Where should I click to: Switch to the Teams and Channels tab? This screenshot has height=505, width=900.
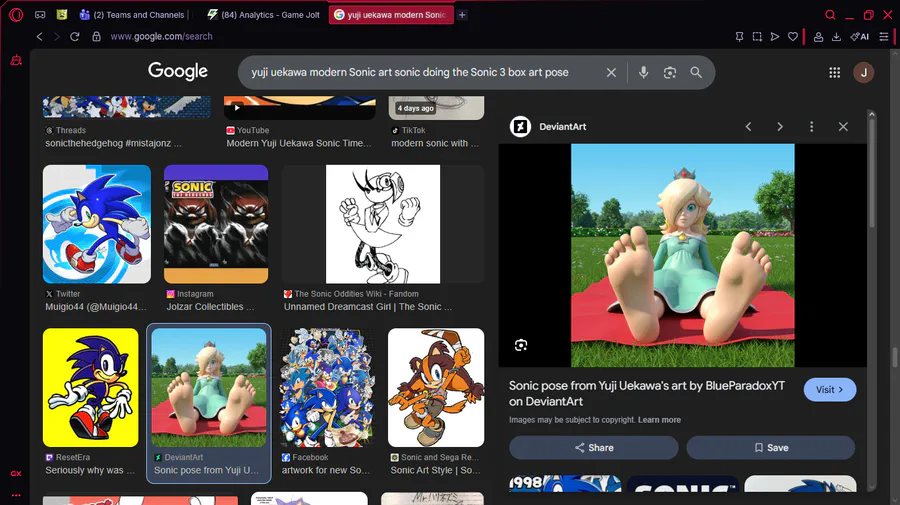pos(133,15)
